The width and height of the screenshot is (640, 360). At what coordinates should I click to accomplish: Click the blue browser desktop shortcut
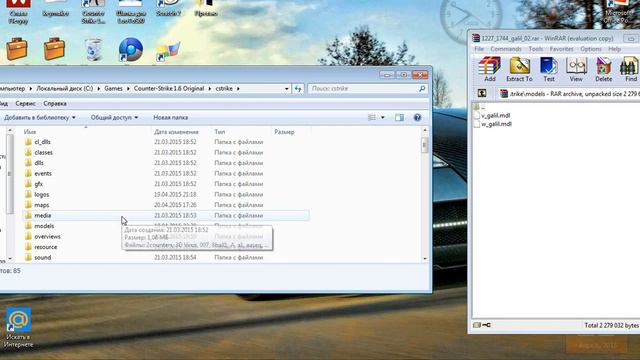pos(131,50)
